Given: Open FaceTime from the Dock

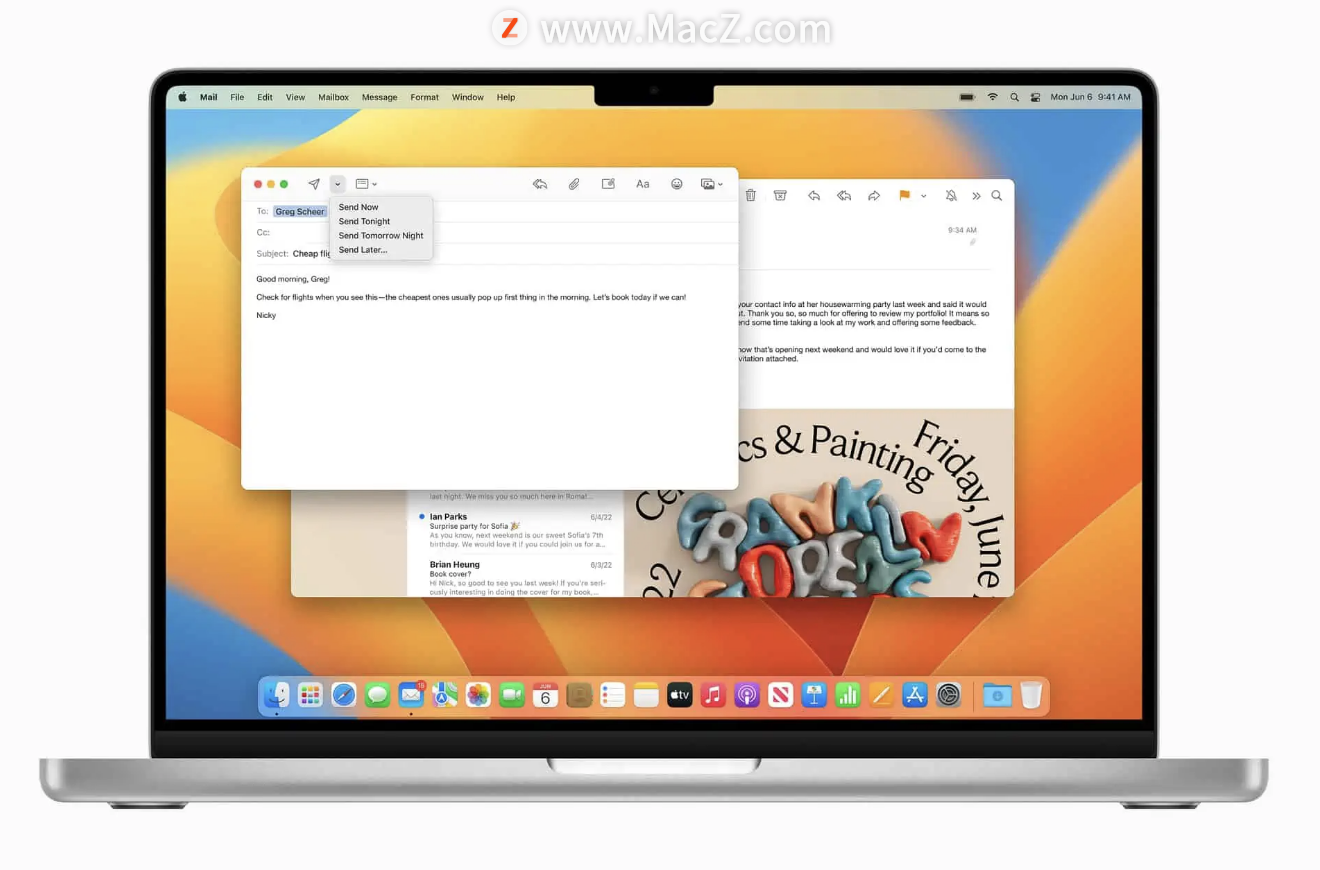Looking at the screenshot, I should coord(512,694).
